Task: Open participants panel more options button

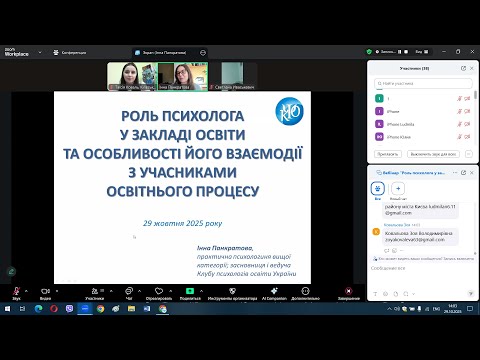Action: 469,154
